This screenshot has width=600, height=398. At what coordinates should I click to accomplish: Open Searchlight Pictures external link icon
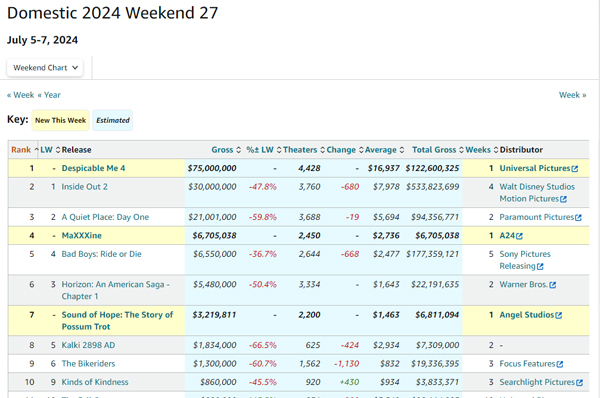pos(579,383)
